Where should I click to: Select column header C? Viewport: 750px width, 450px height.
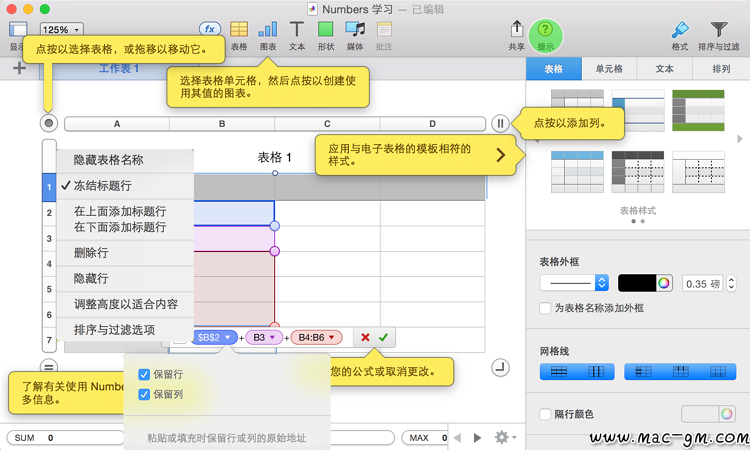click(327, 124)
